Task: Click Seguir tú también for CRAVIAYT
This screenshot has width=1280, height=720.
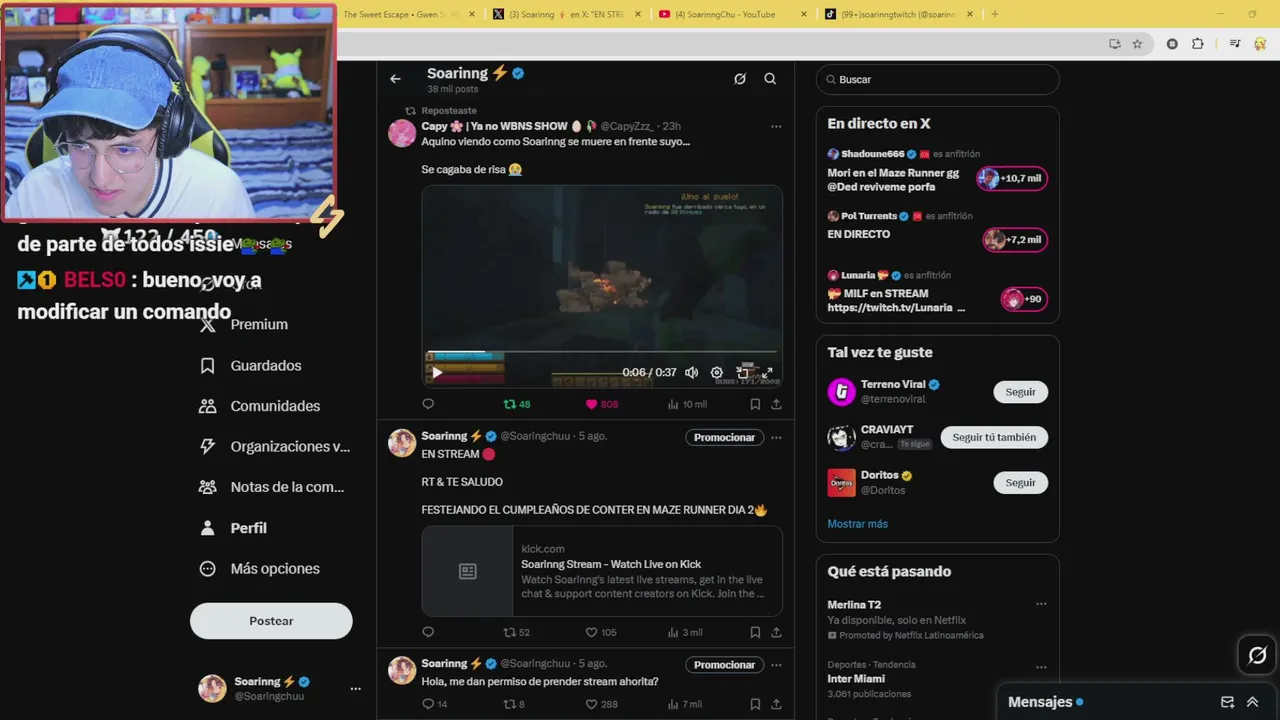Action: pyautogui.click(x=994, y=437)
